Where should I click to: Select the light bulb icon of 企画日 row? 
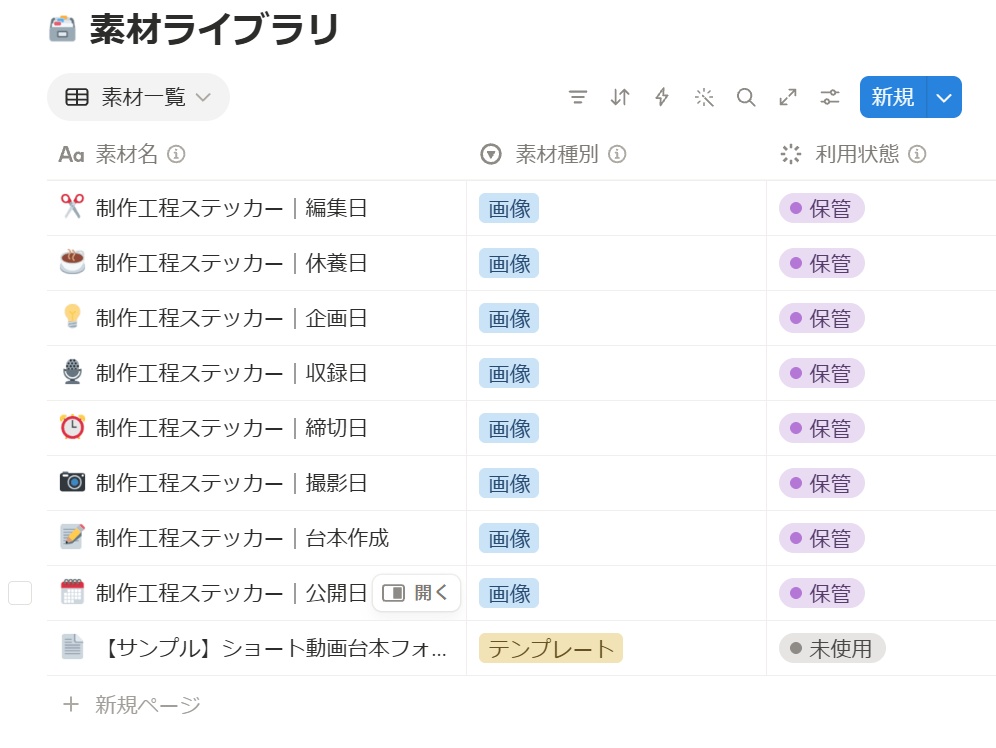tap(72, 317)
